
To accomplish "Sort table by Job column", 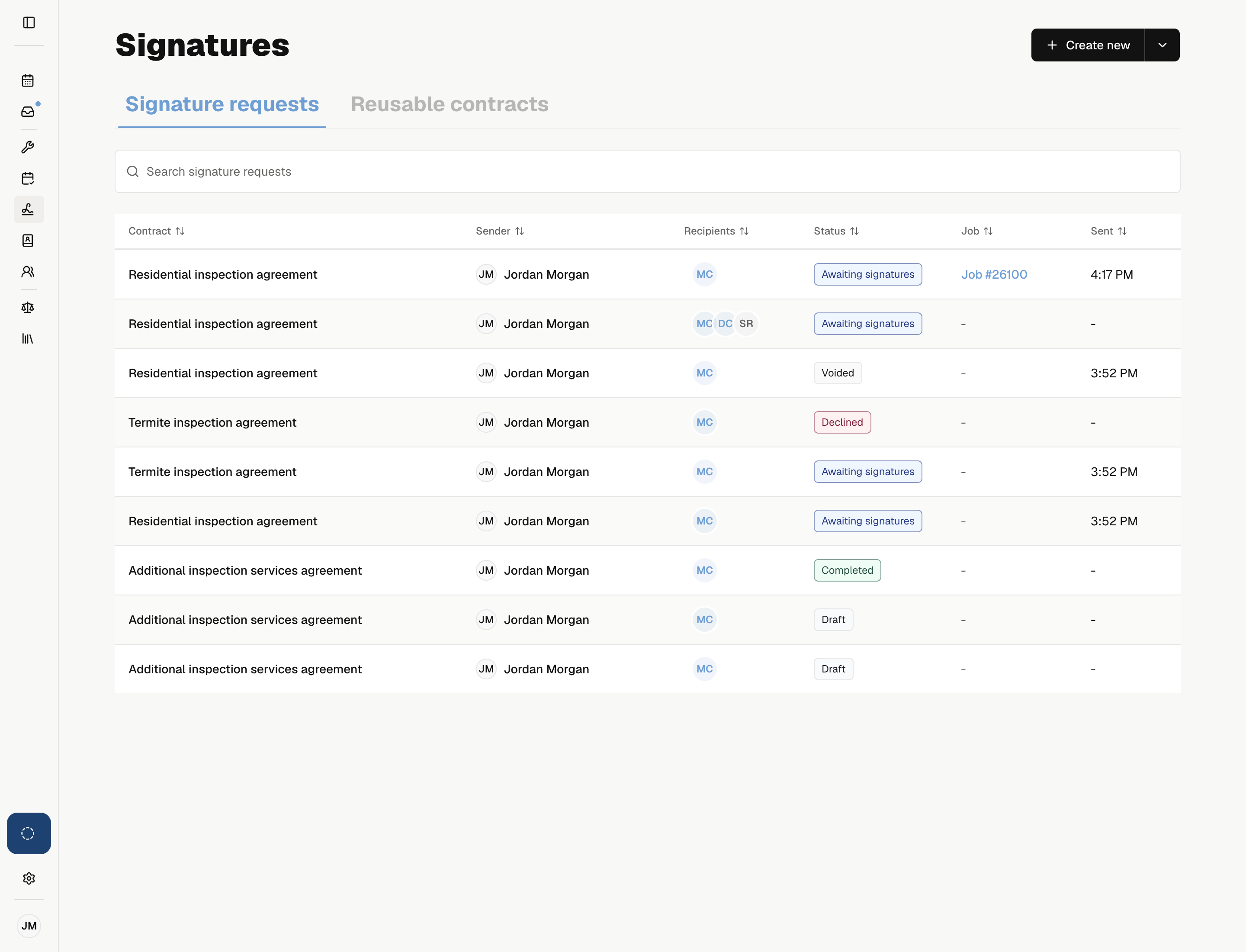I will coord(977,231).
